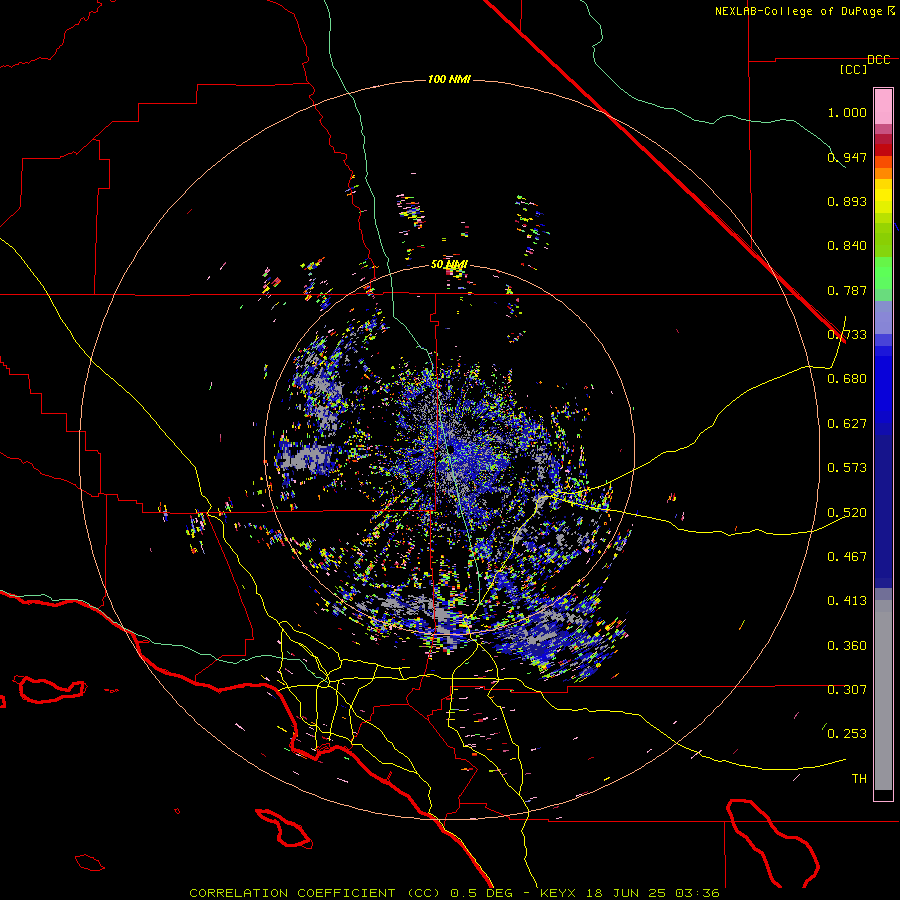Click the 0.947 scale value
Image resolution: width=900 pixels, height=900 pixels.
[x=847, y=157]
